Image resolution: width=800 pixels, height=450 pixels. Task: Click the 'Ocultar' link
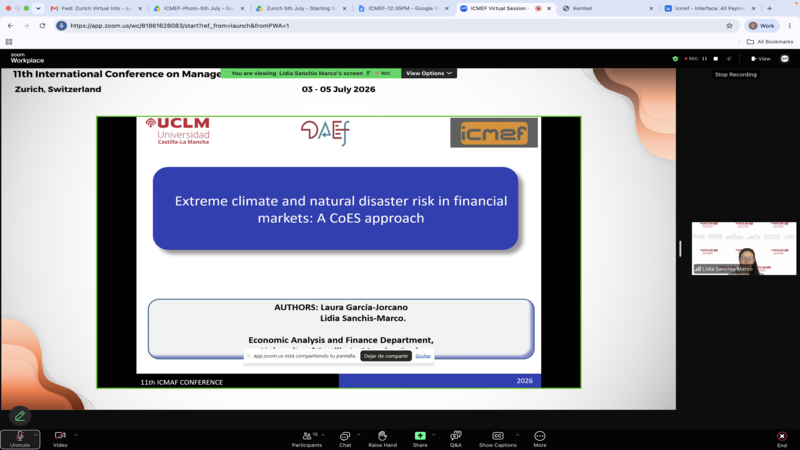pos(423,356)
